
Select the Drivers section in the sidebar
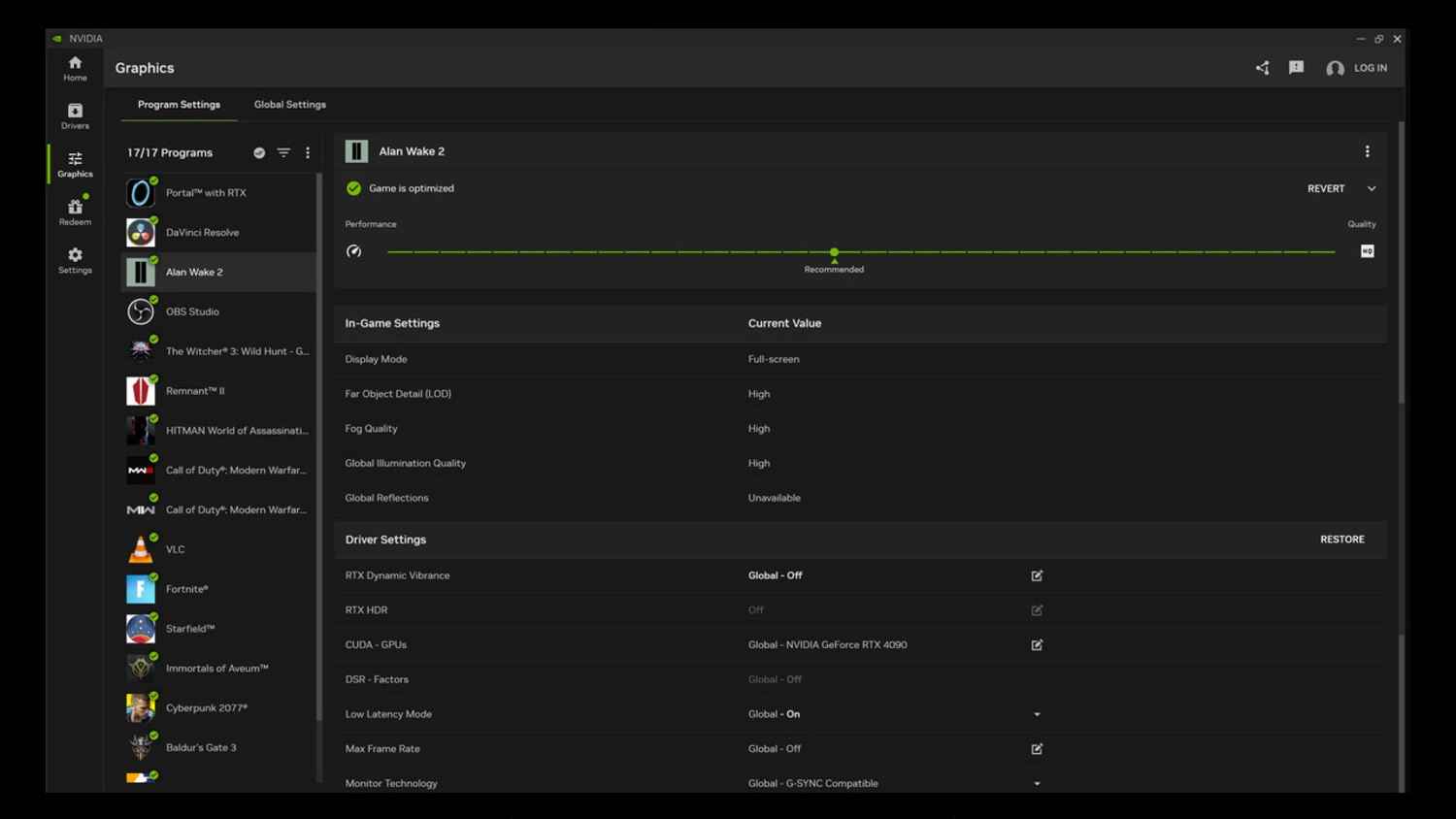tap(75, 116)
